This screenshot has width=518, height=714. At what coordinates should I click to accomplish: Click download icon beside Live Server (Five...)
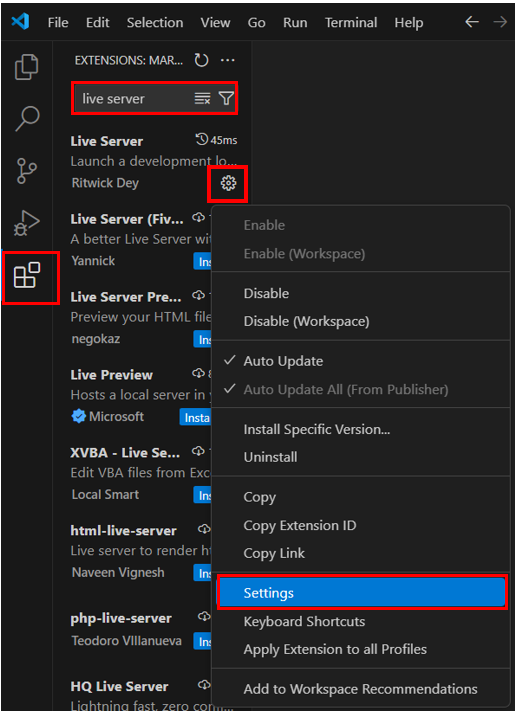pos(198,218)
